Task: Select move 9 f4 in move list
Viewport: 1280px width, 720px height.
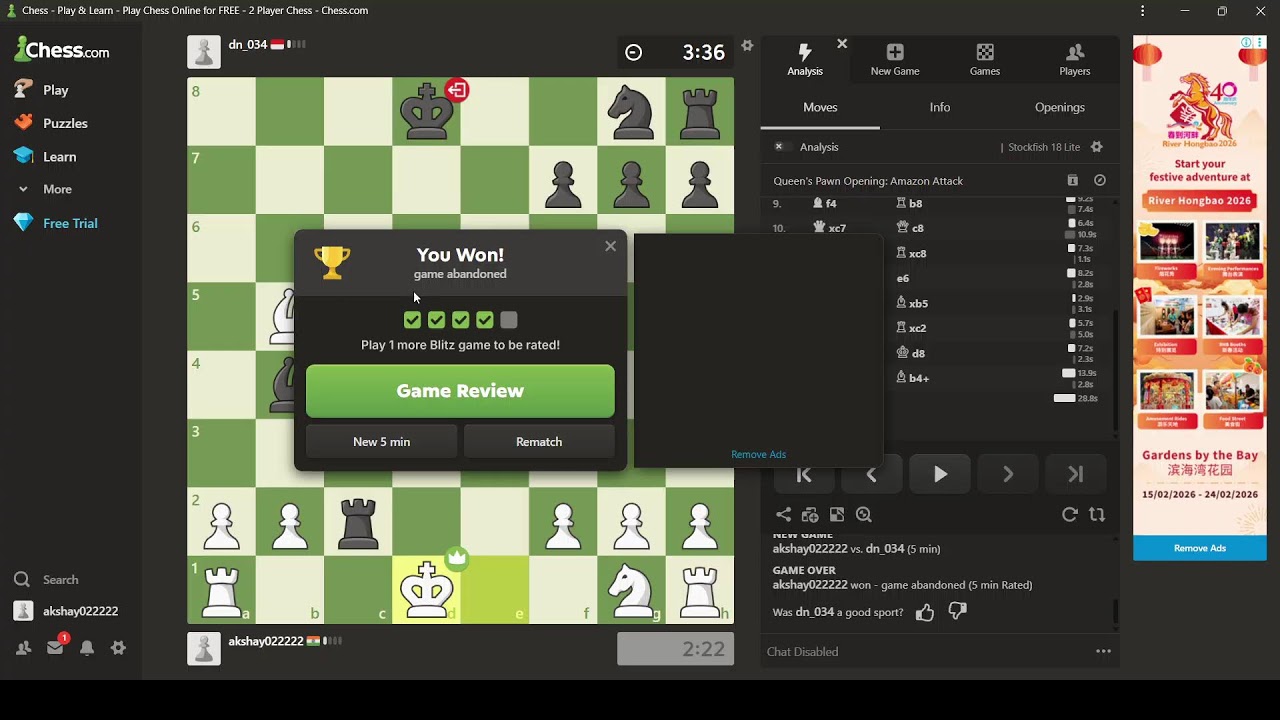Action: coord(825,203)
